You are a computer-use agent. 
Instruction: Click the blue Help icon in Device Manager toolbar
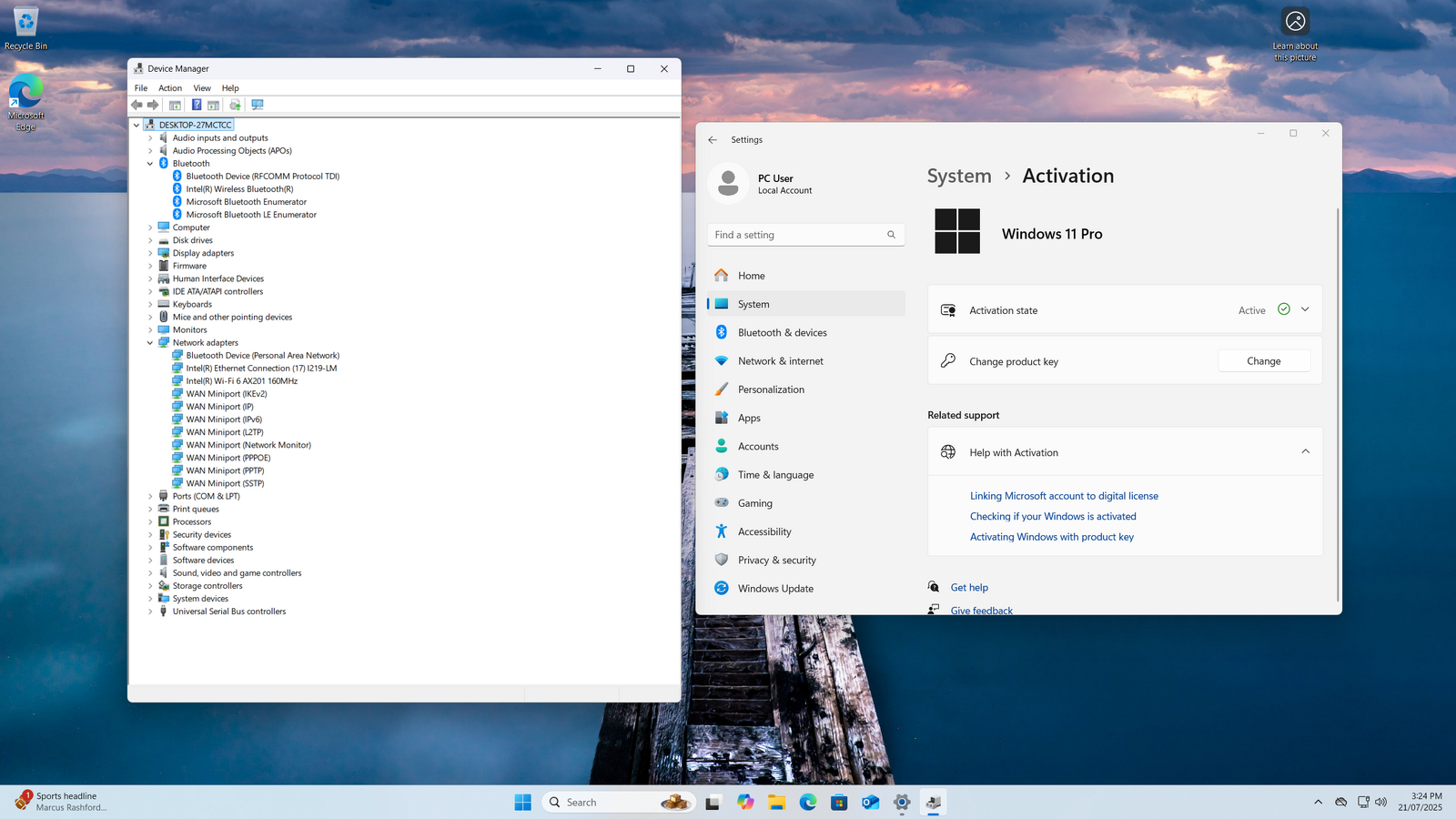tap(196, 105)
